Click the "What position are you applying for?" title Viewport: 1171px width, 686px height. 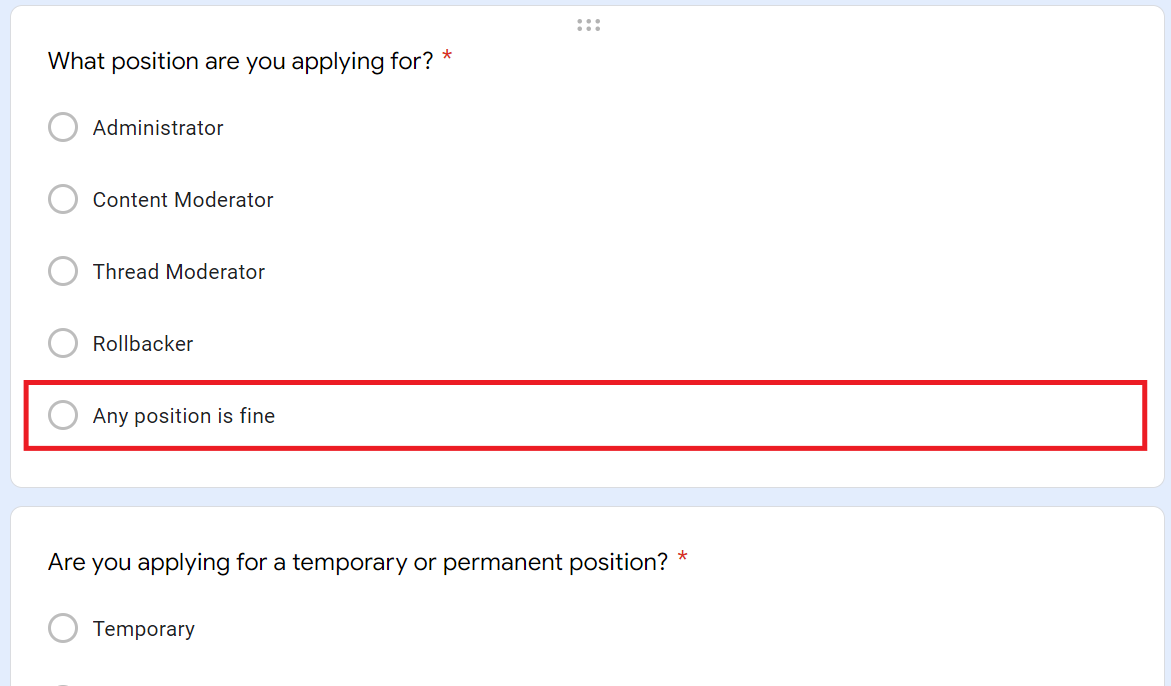pyautogui.click(x=240, y=61)
